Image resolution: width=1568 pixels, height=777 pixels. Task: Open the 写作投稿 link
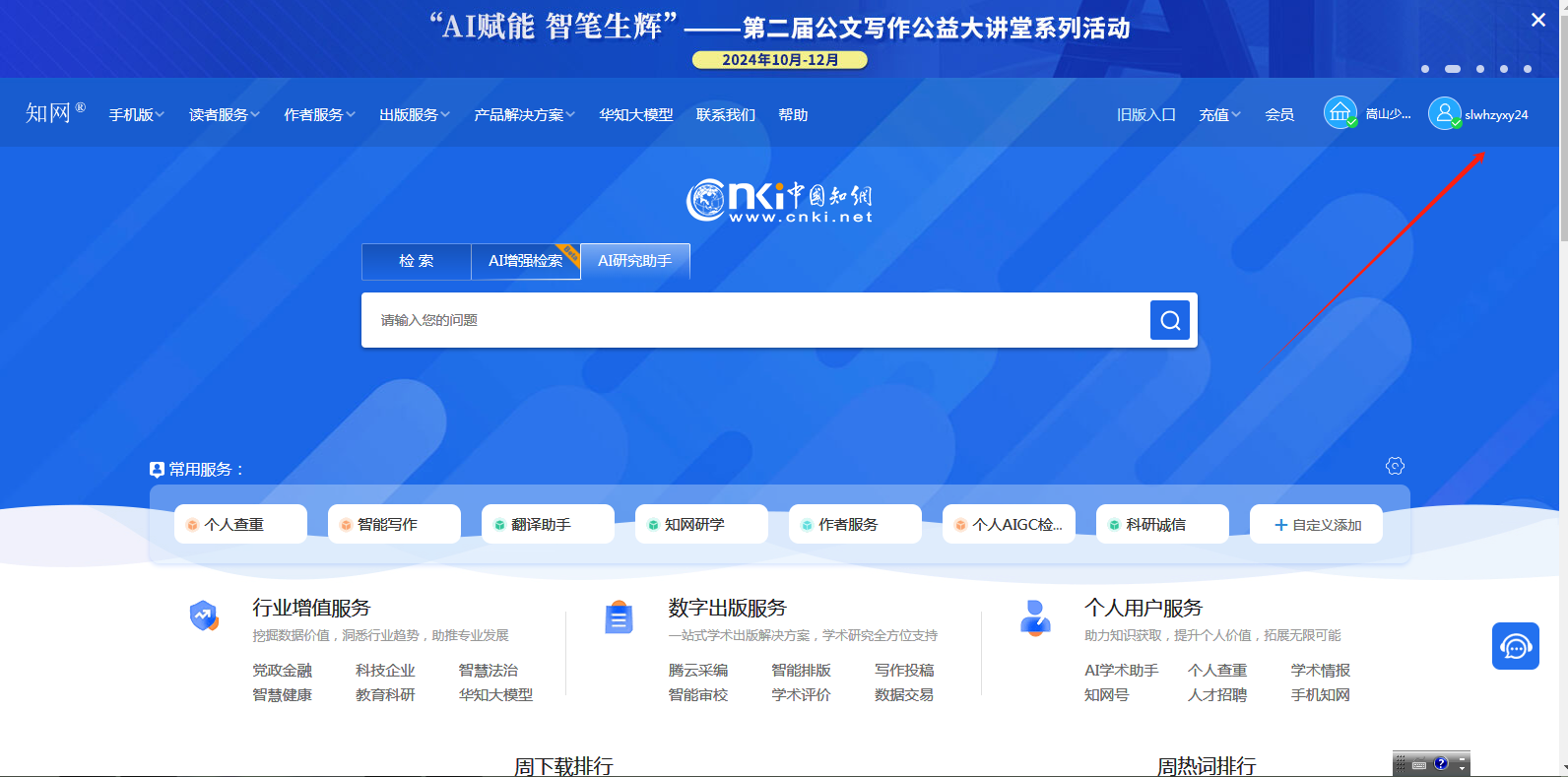[x=904, y=671]
